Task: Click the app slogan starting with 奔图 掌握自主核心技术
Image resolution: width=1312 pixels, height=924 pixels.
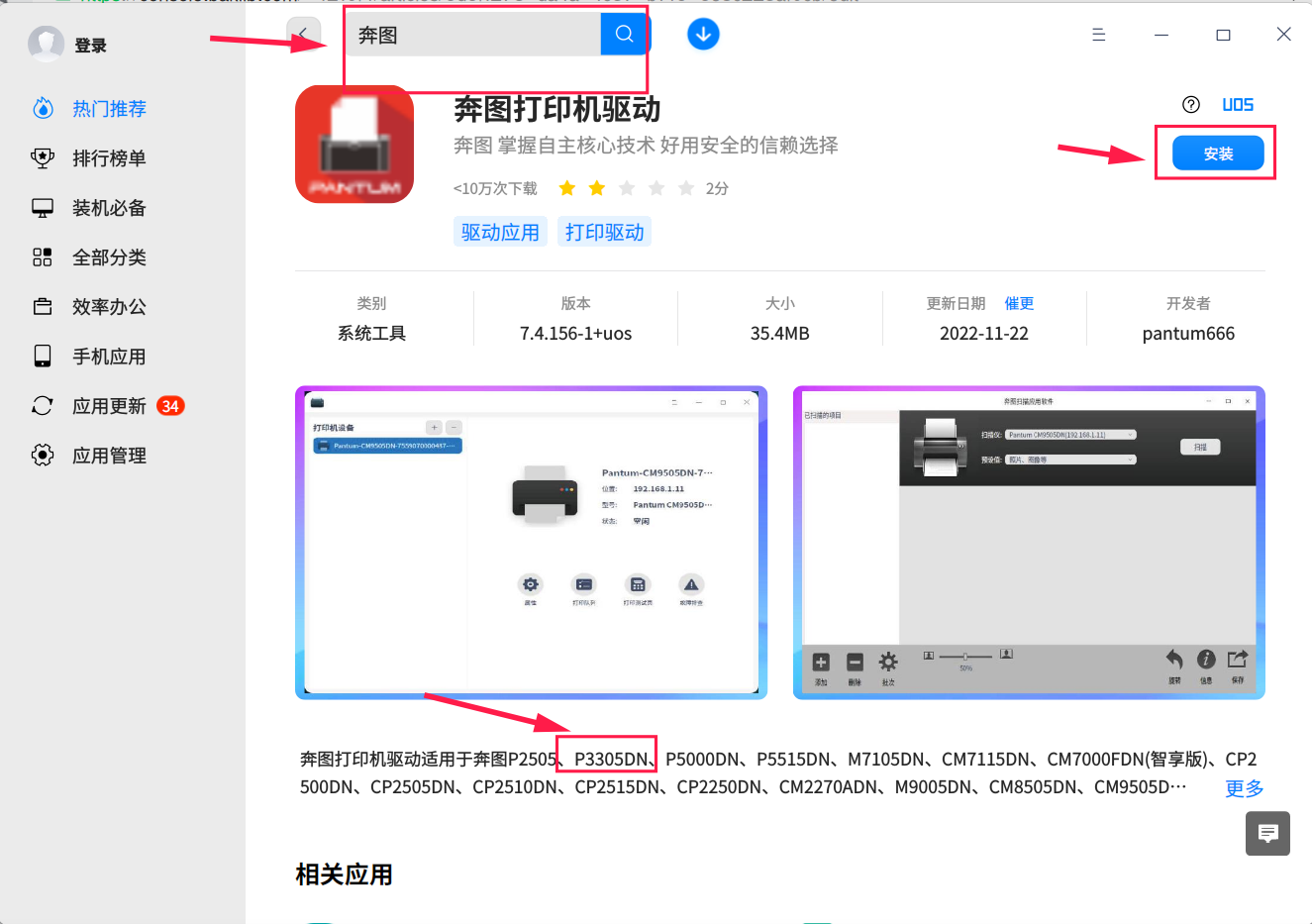Action: (x=646, y=146)
